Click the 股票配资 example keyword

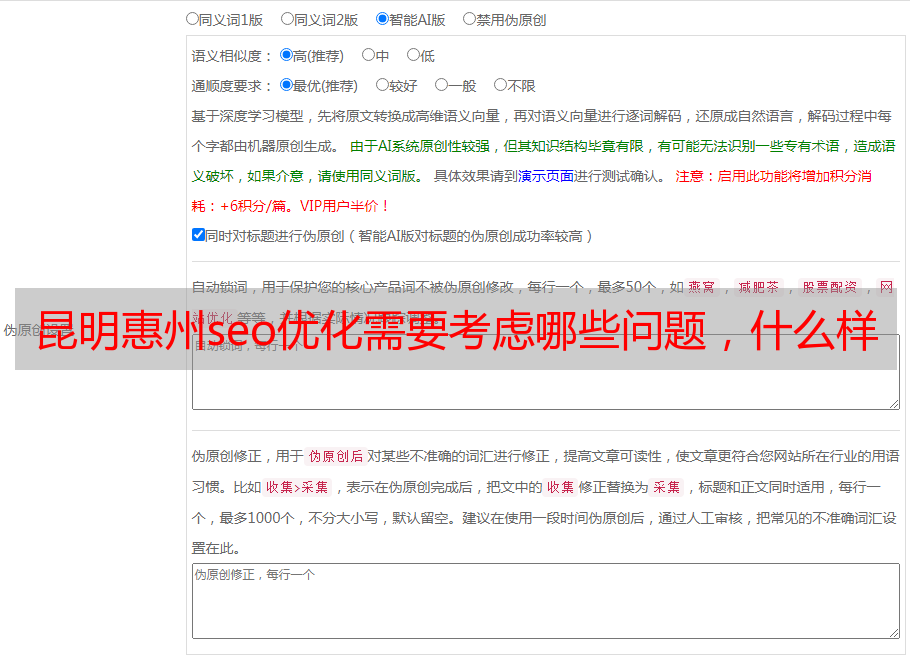(829, 287)
